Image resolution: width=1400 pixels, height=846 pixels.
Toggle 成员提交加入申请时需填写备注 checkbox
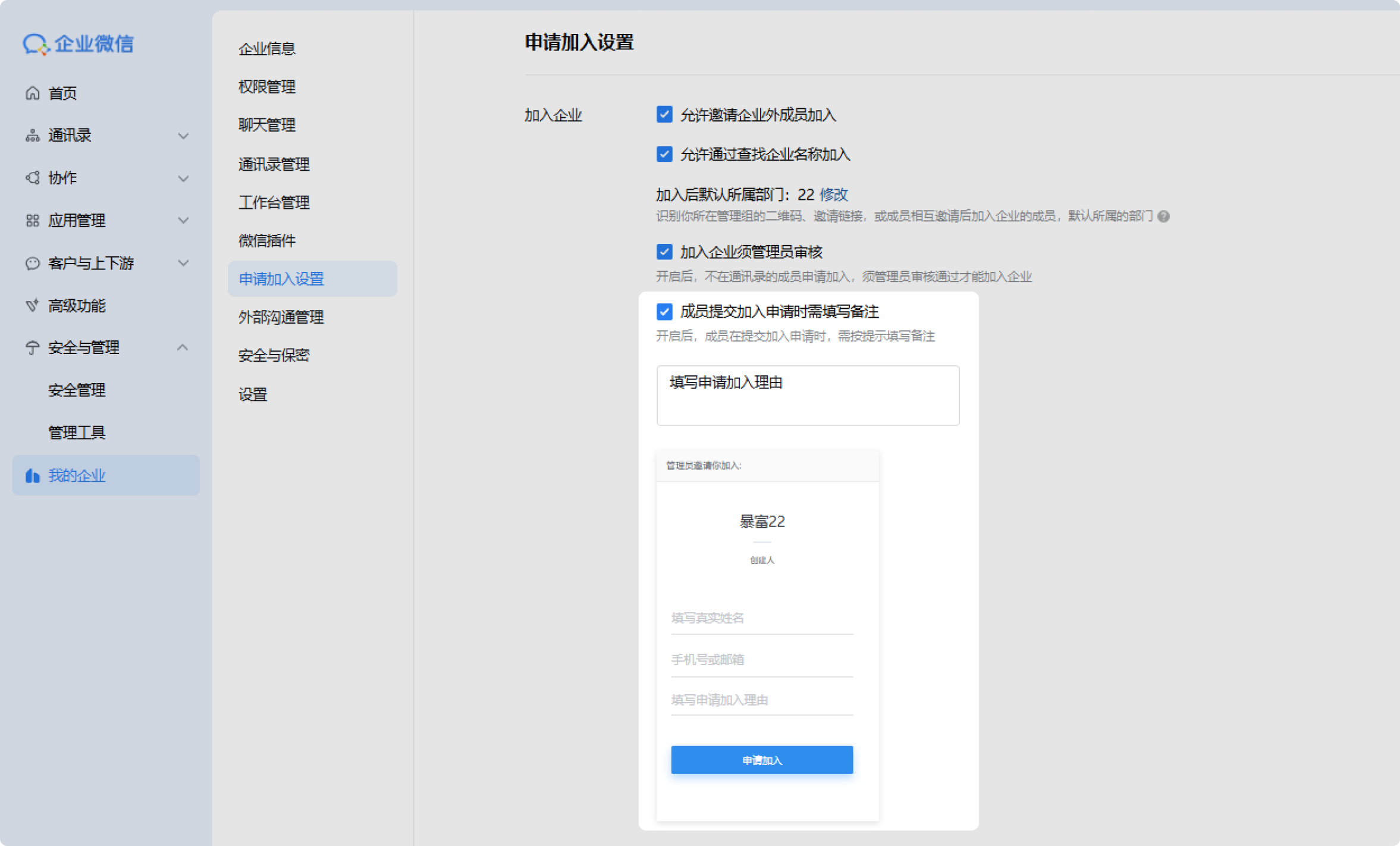click(664, 311)
